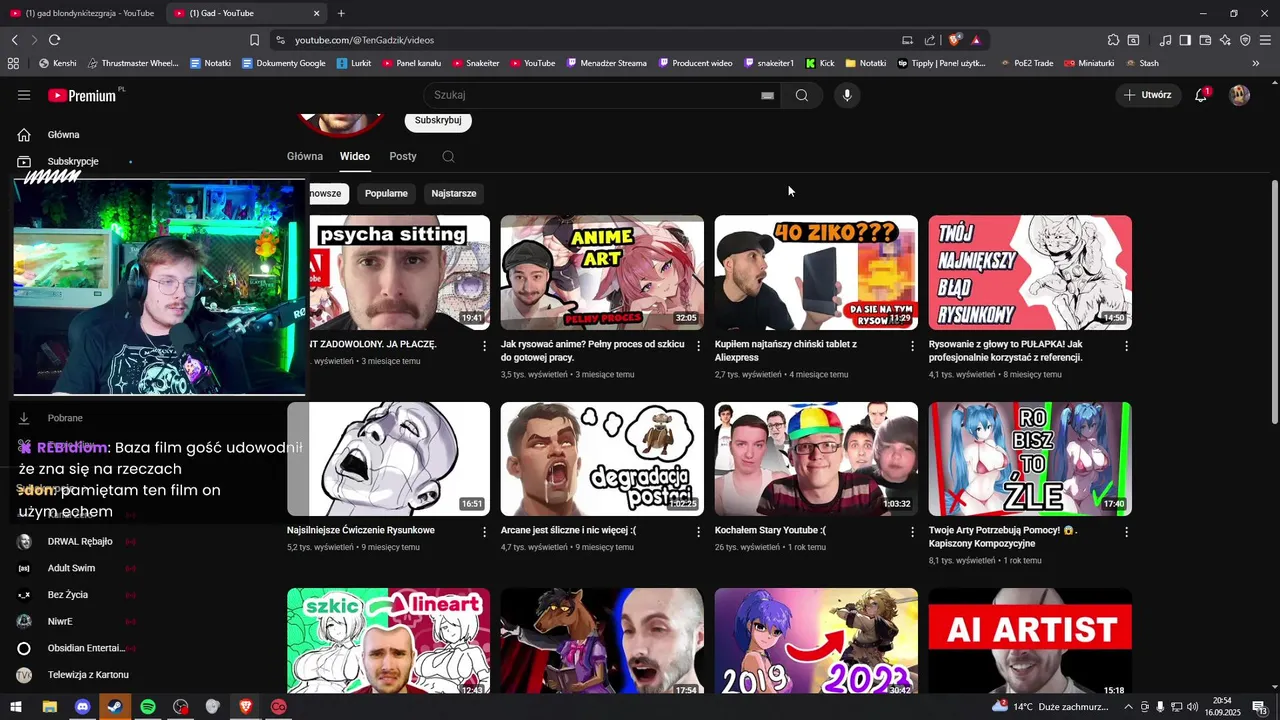
Task: Open Discord from the taskbar
Action: [82, 707]
